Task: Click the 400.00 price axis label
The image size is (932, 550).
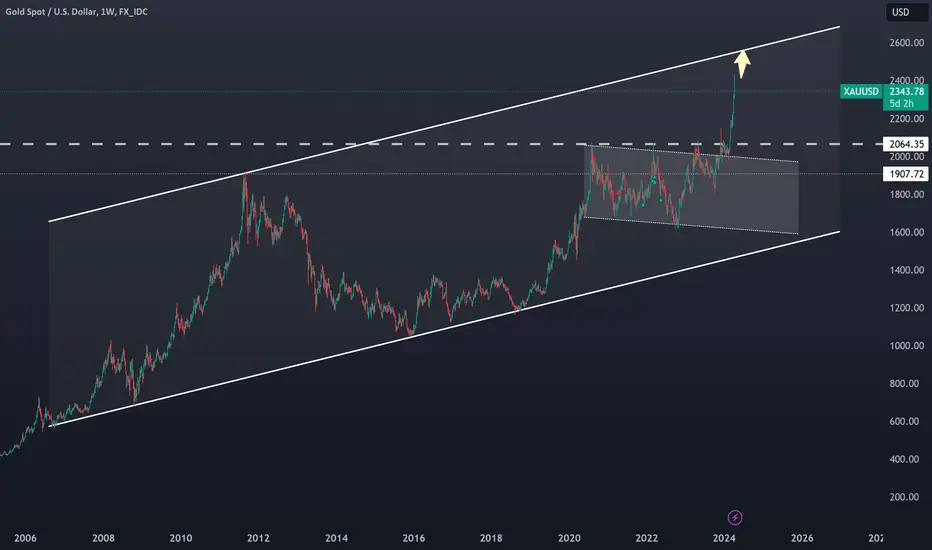Action: pyautogui.click(x=906, y=459)
